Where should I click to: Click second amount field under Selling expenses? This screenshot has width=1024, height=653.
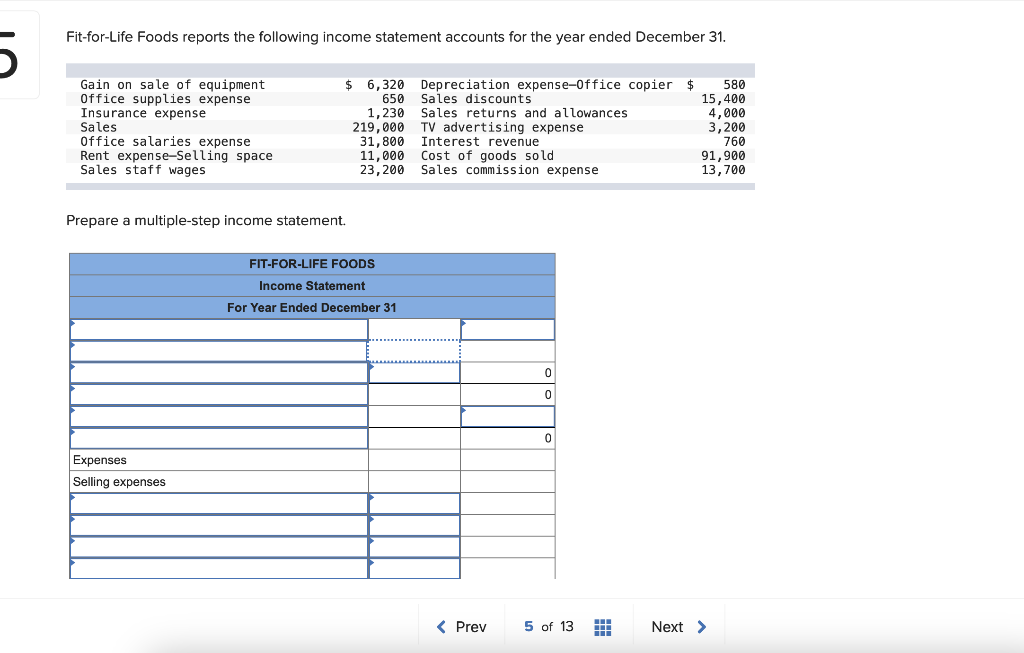[x=414, y=525]
